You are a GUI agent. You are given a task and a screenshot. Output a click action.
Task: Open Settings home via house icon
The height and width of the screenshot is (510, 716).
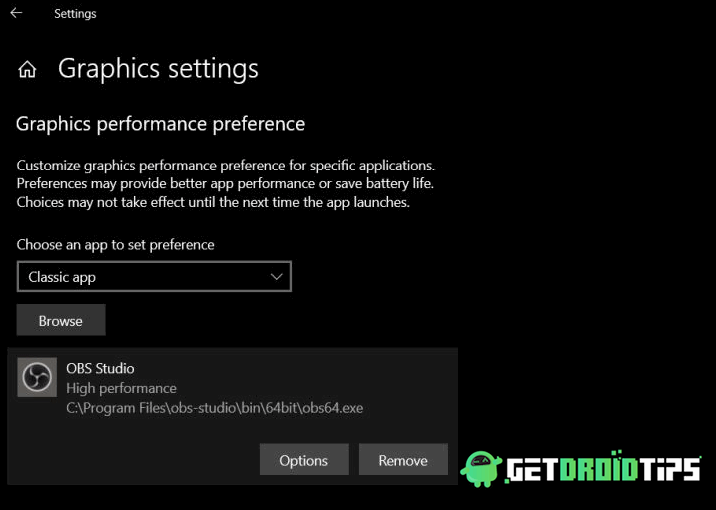tap(27, 69)
